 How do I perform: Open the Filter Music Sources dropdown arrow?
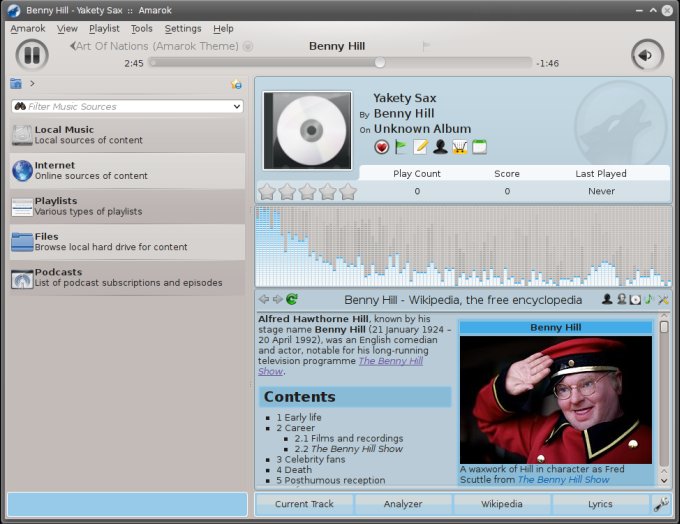[237, 106]
